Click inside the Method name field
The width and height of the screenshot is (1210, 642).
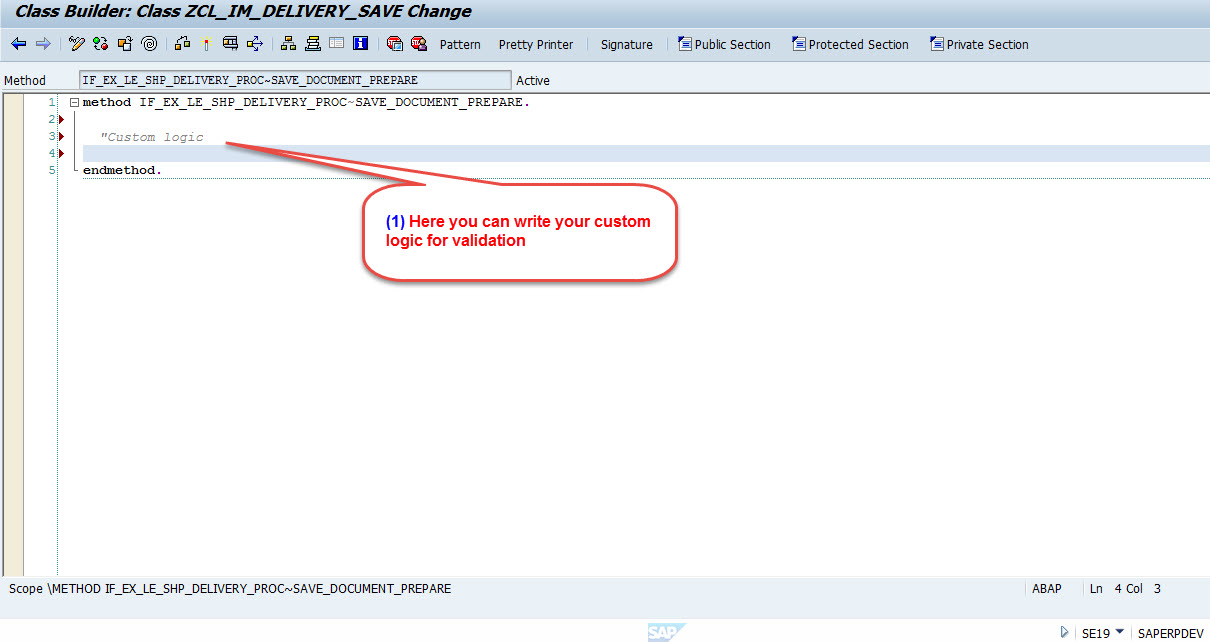click(x=290, y=79)
